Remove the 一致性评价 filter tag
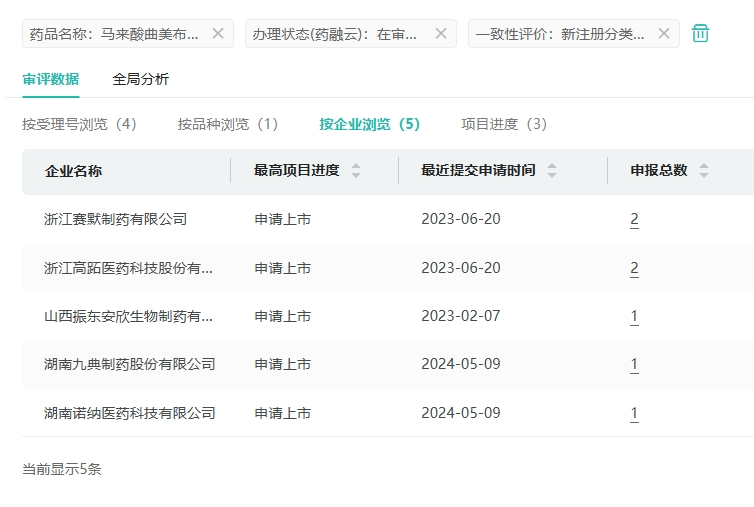754x507 pixels. 664,33
